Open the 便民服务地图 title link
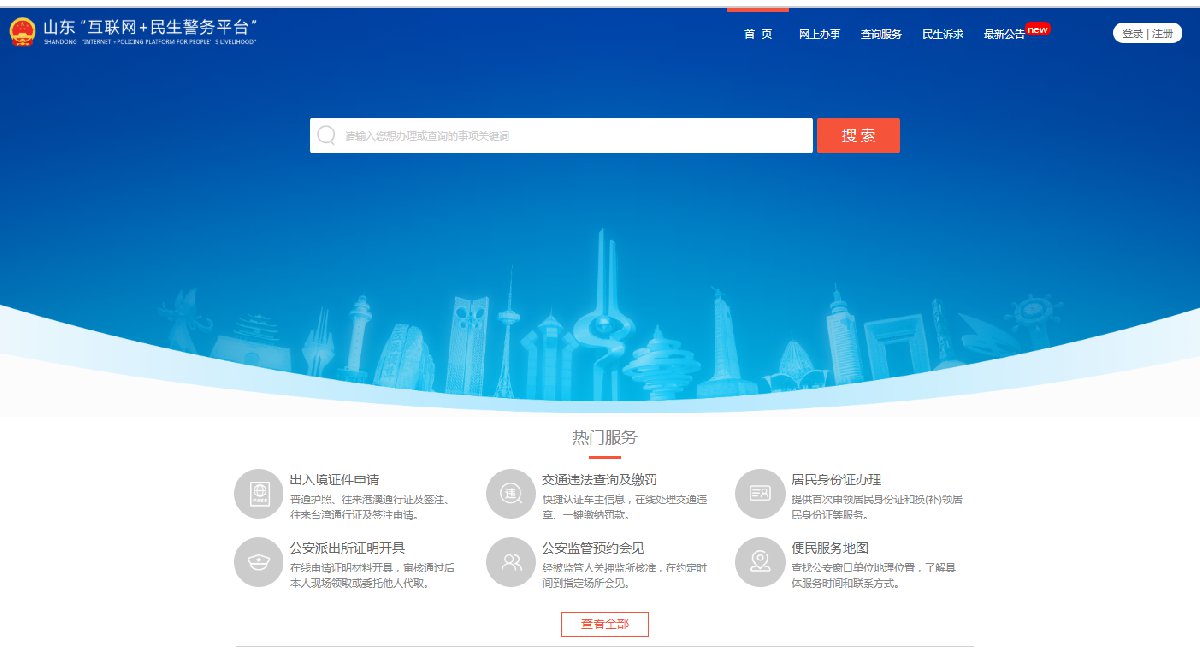The height and width of the screenshot is (649, 1200). [830, 548]
